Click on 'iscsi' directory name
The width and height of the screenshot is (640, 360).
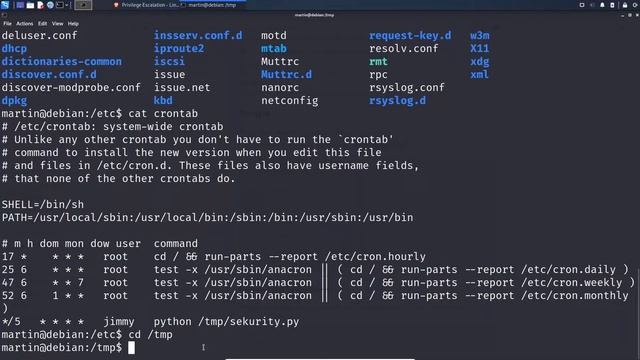click(x=169, y=62)
